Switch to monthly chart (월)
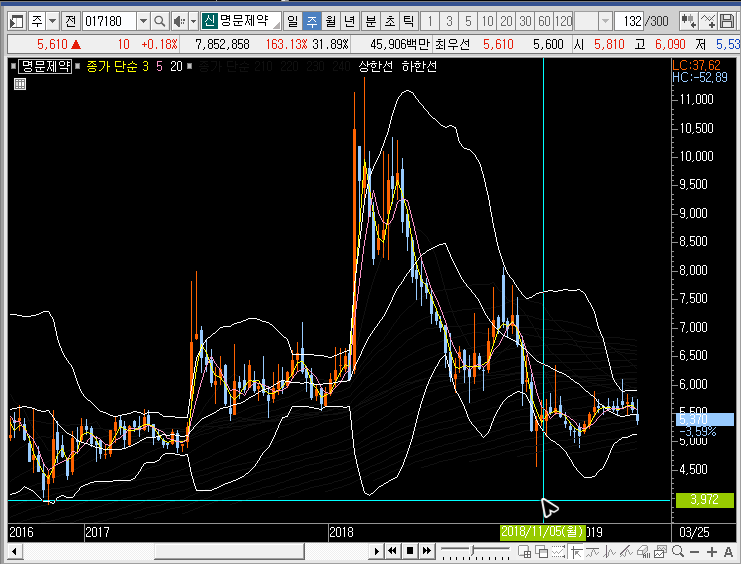This screenshot has height=564, width=741. (330, 21)
